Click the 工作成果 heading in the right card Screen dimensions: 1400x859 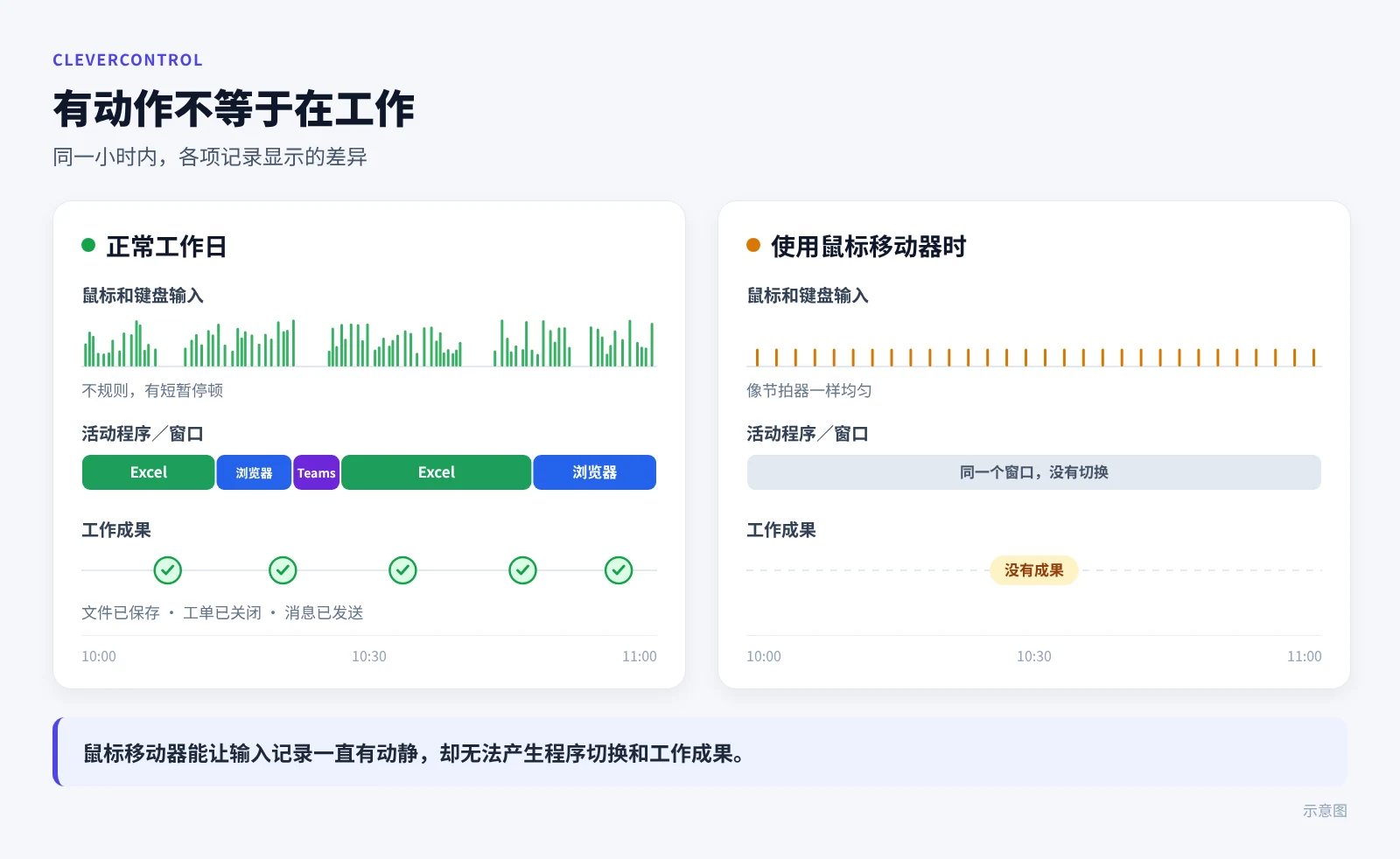pos(781,530)
